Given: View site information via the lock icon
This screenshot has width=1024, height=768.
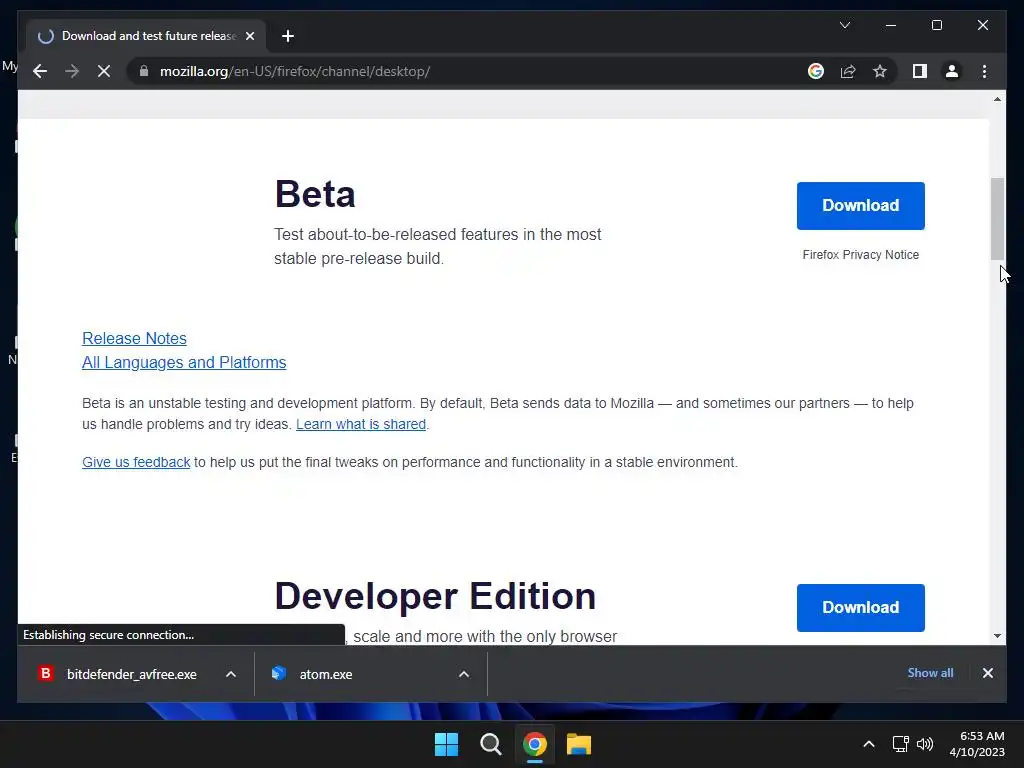Looking at the screenshot, I should point(144,71).
